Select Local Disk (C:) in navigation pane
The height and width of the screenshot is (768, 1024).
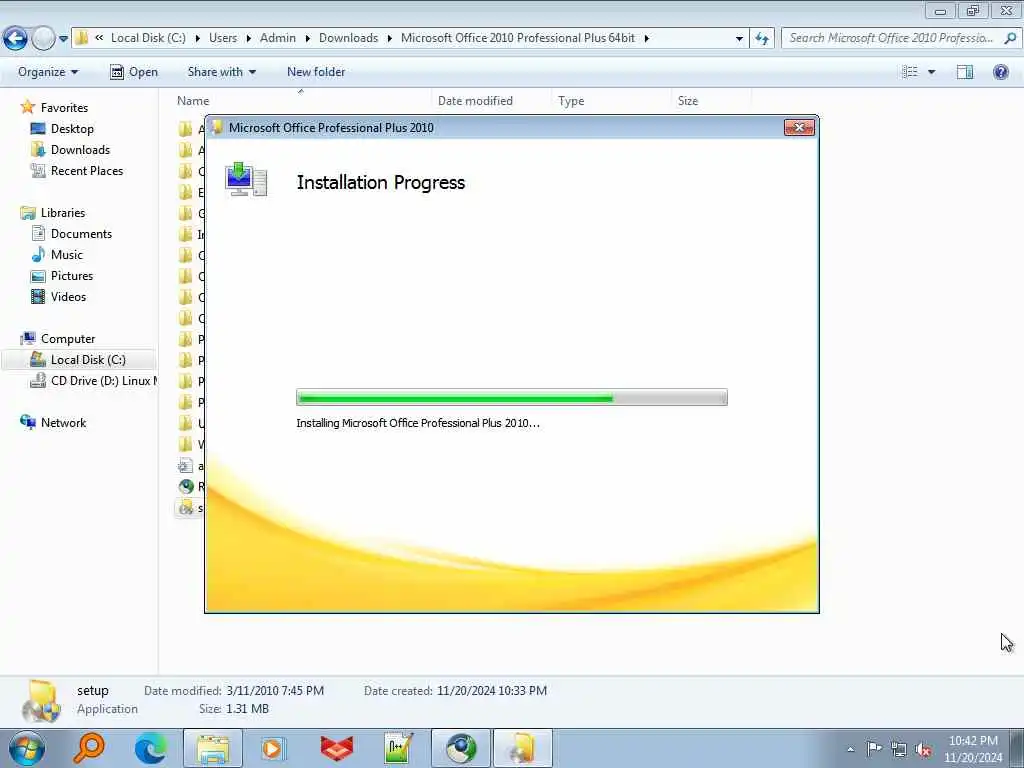tap(79, 360)
